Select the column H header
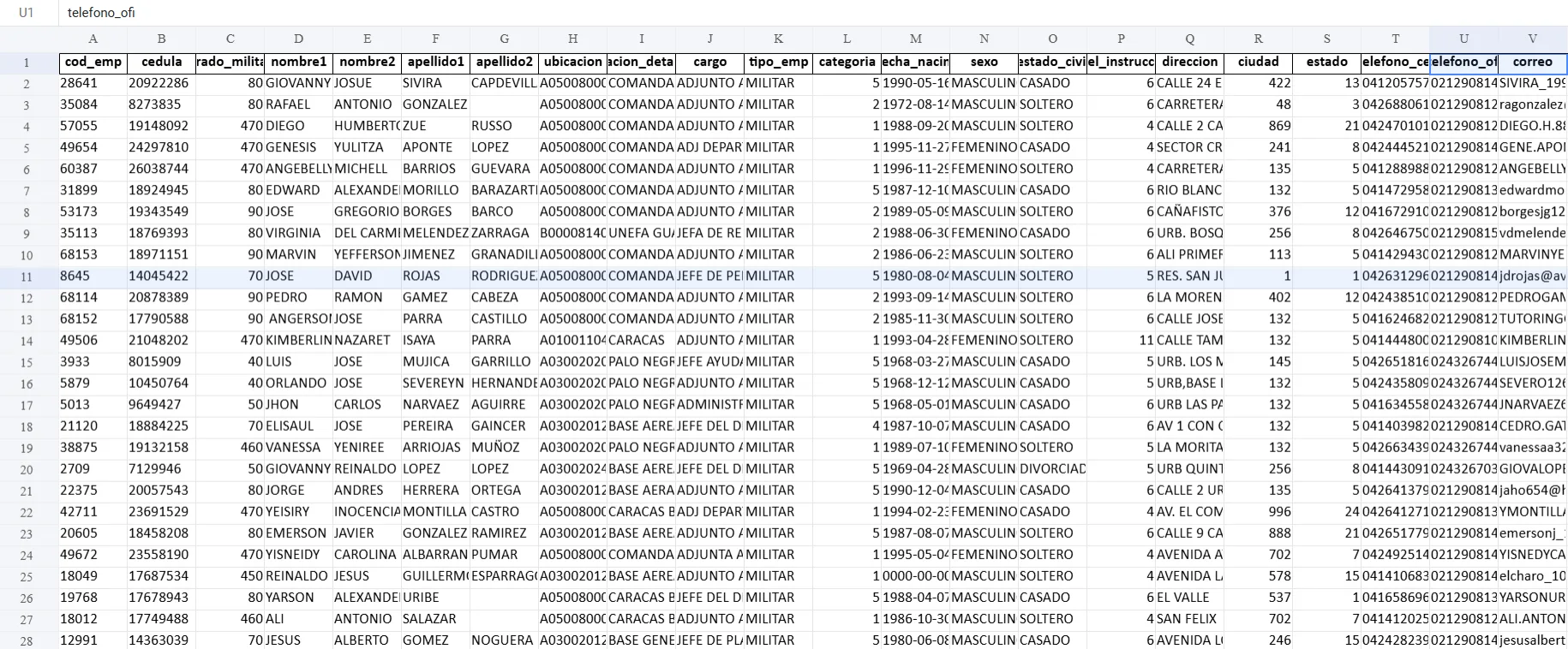 (572, 39)
